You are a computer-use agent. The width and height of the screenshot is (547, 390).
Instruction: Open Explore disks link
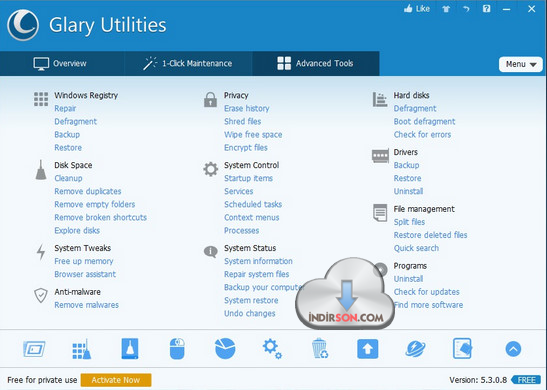[x=77, y=231]
